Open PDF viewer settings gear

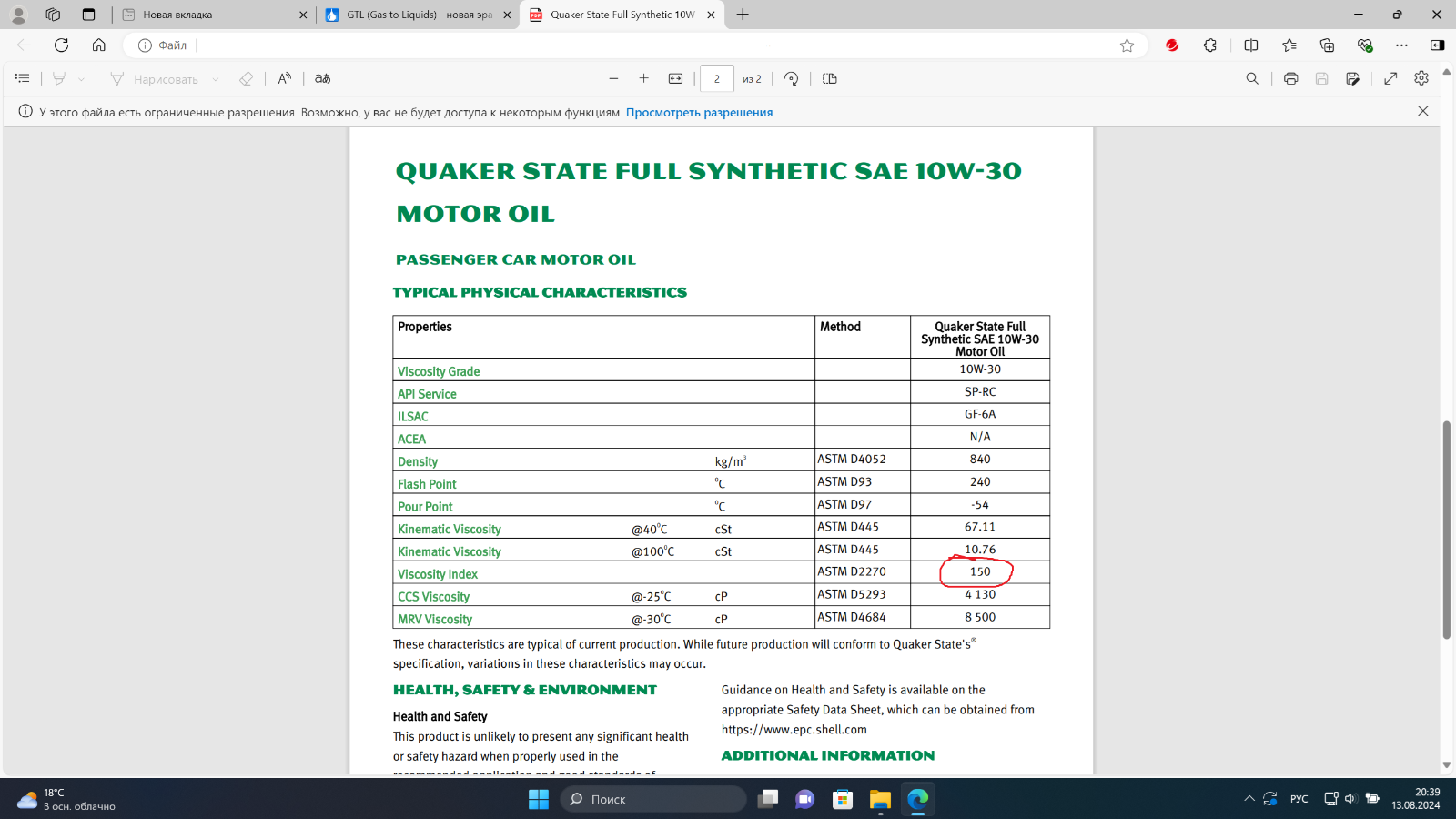point(1421,79)
